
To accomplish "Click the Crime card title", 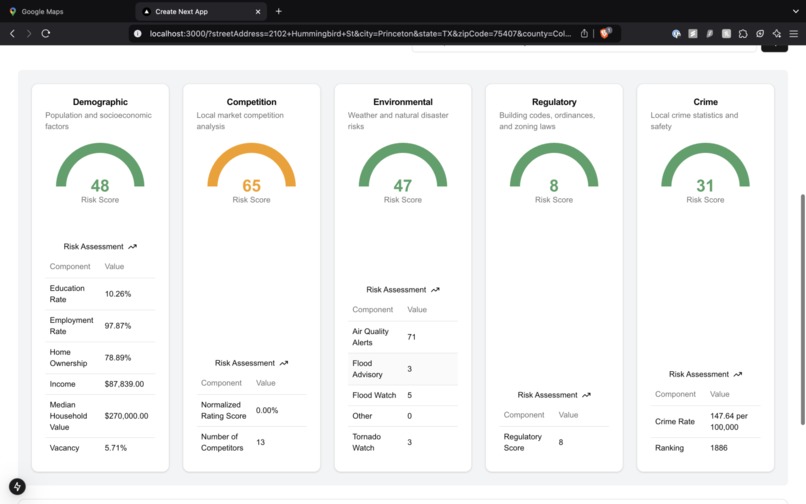I will coord(705,102).
